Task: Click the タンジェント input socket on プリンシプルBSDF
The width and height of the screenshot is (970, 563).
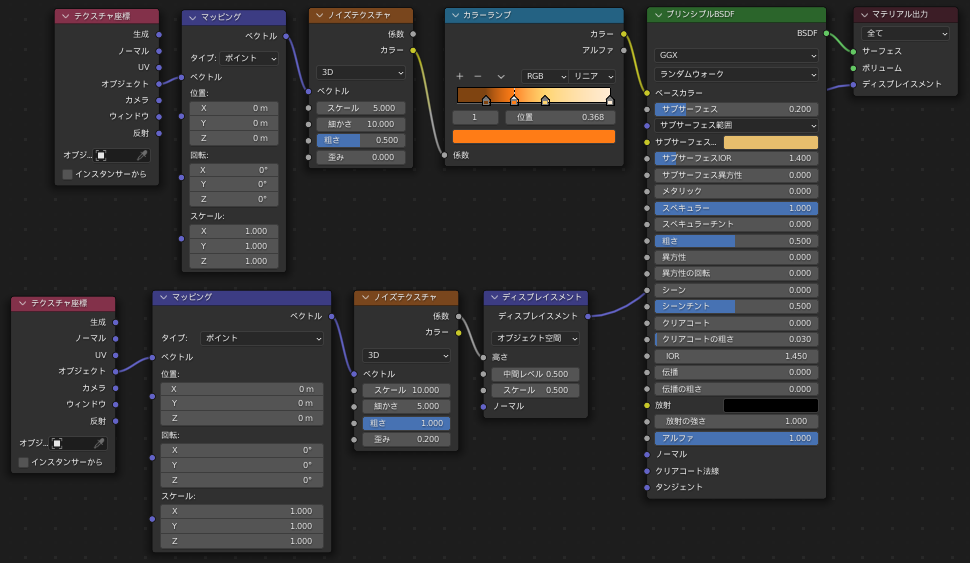Action: [x=647, y=488]
